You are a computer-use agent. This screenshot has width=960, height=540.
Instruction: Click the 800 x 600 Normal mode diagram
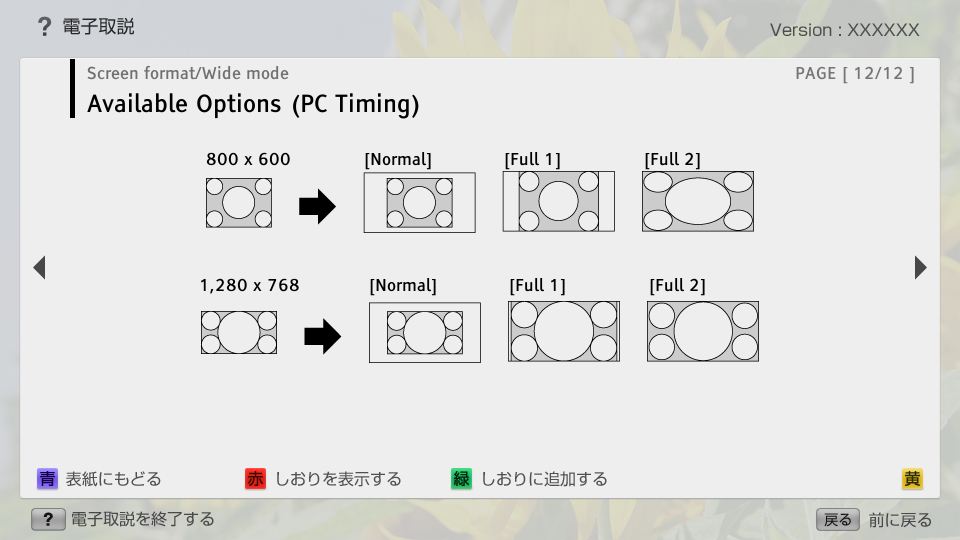(419, 202)
